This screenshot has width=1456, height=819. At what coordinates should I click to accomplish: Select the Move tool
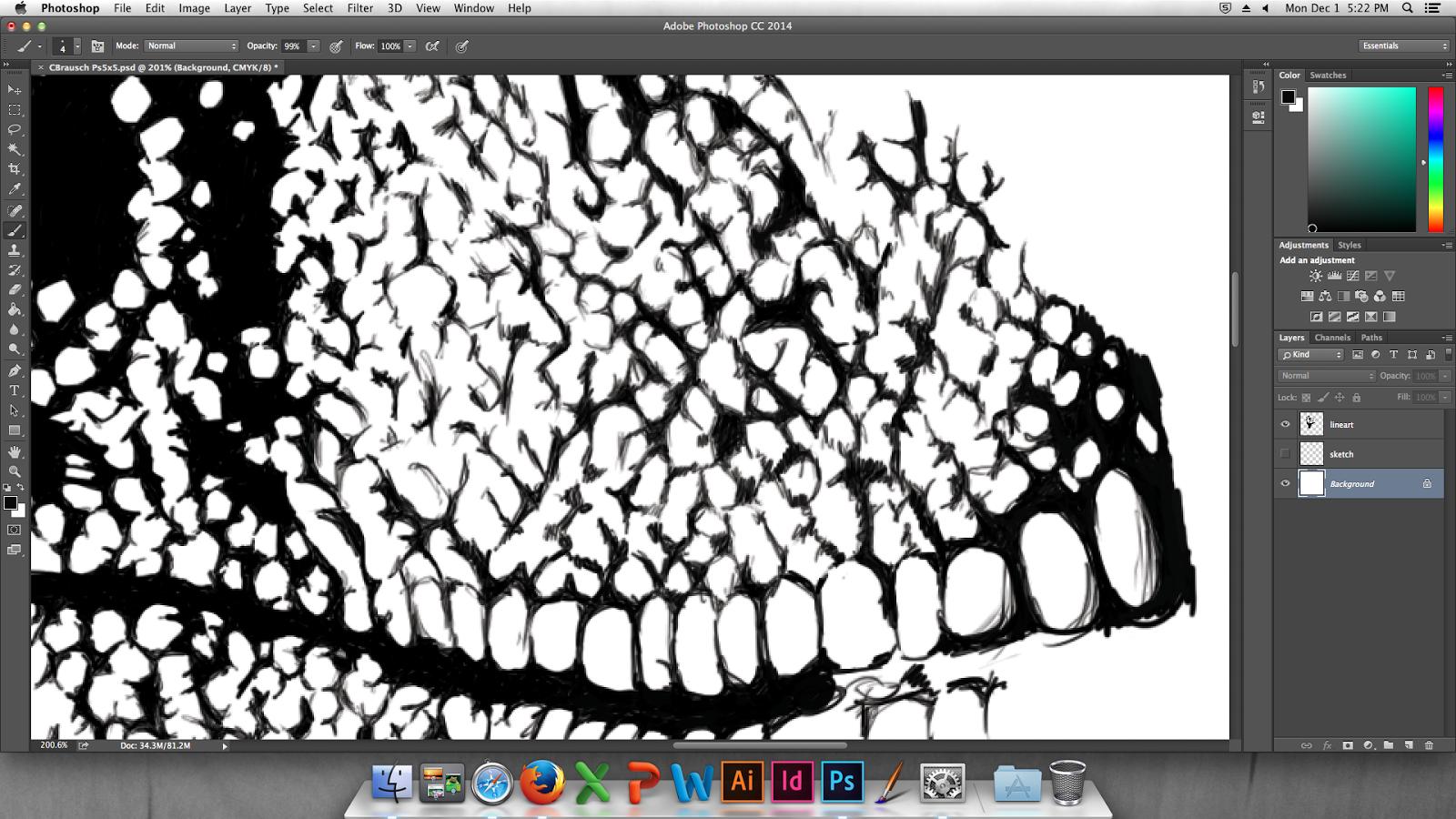coord(15,89)
